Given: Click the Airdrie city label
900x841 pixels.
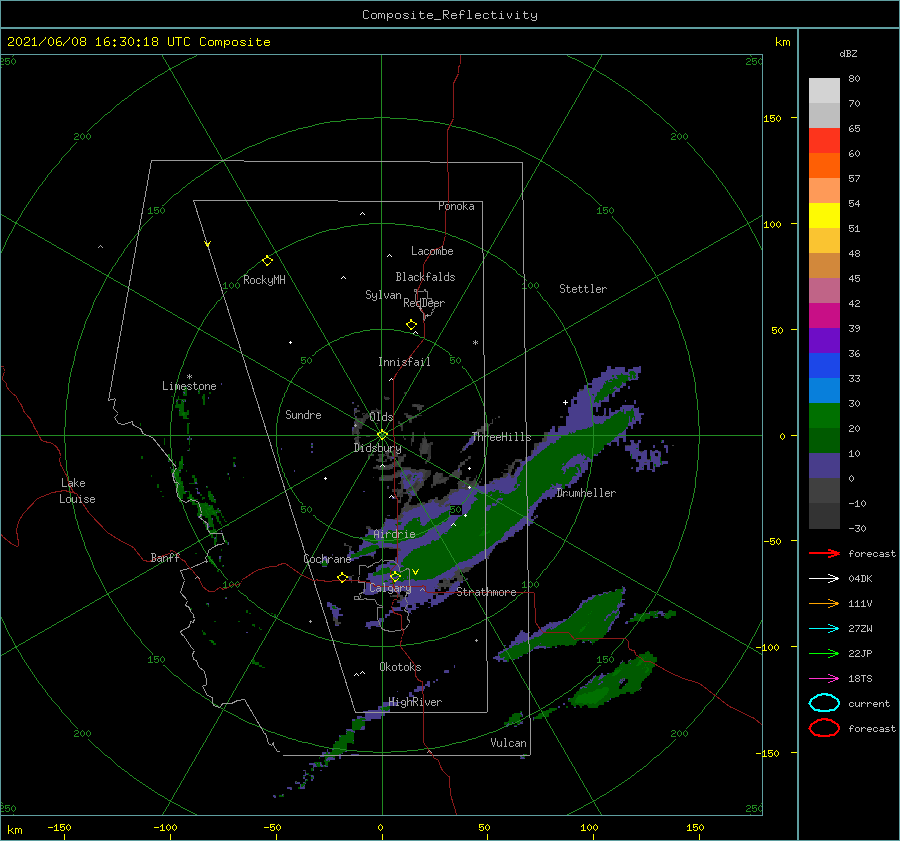Looking at the screenshot, I should 394,534.
